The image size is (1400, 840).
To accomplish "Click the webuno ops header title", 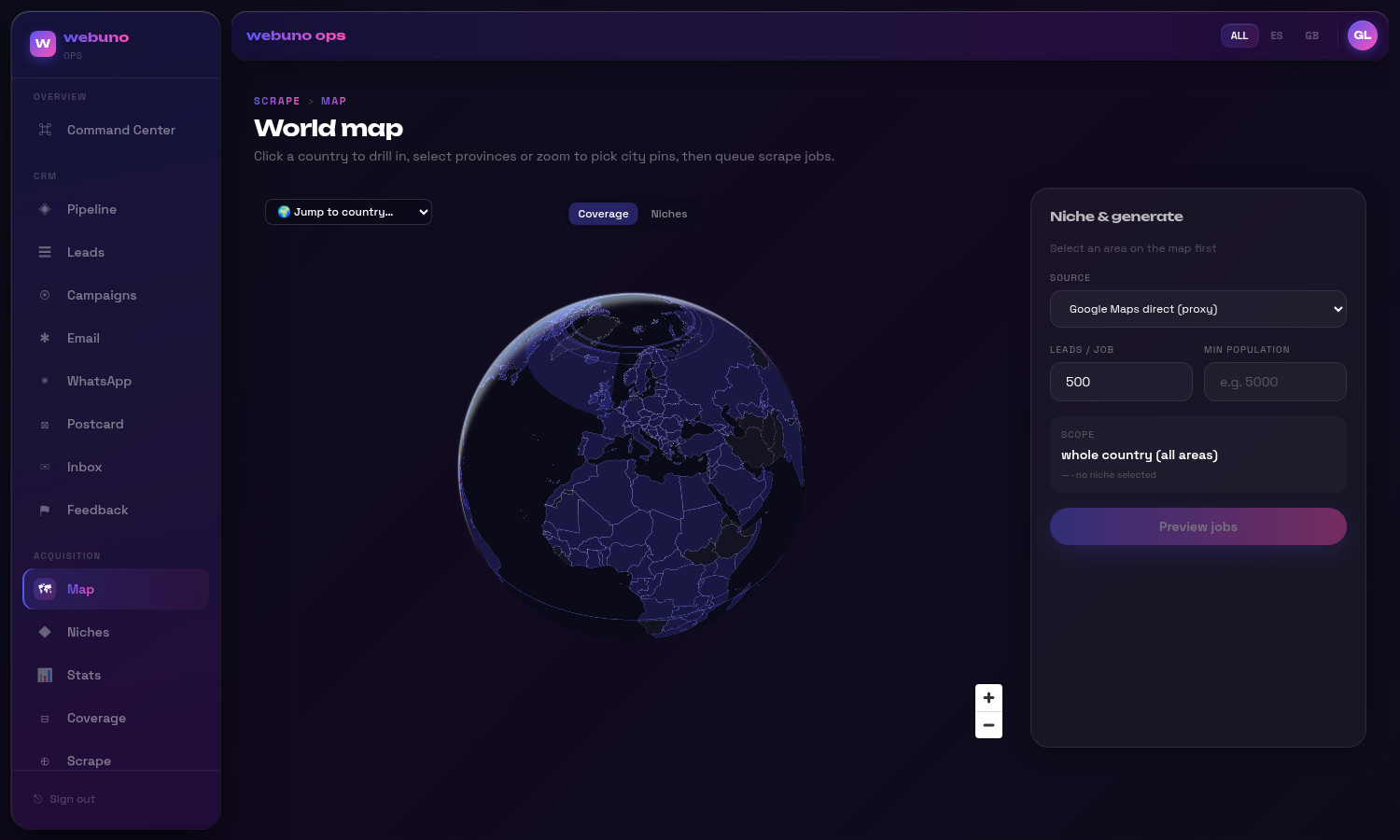I will click(296, 35).
